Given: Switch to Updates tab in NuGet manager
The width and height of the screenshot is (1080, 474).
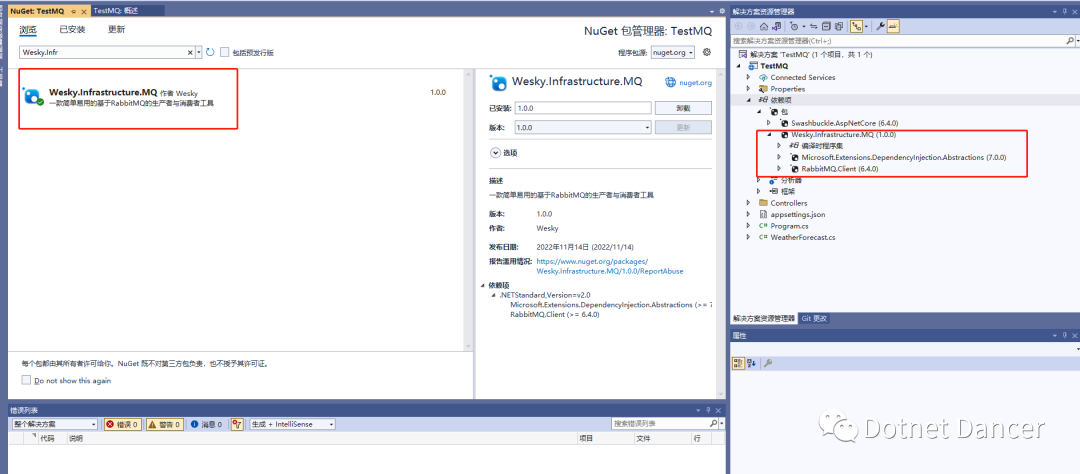Looking at the screenshot, I should coord(116,30).
